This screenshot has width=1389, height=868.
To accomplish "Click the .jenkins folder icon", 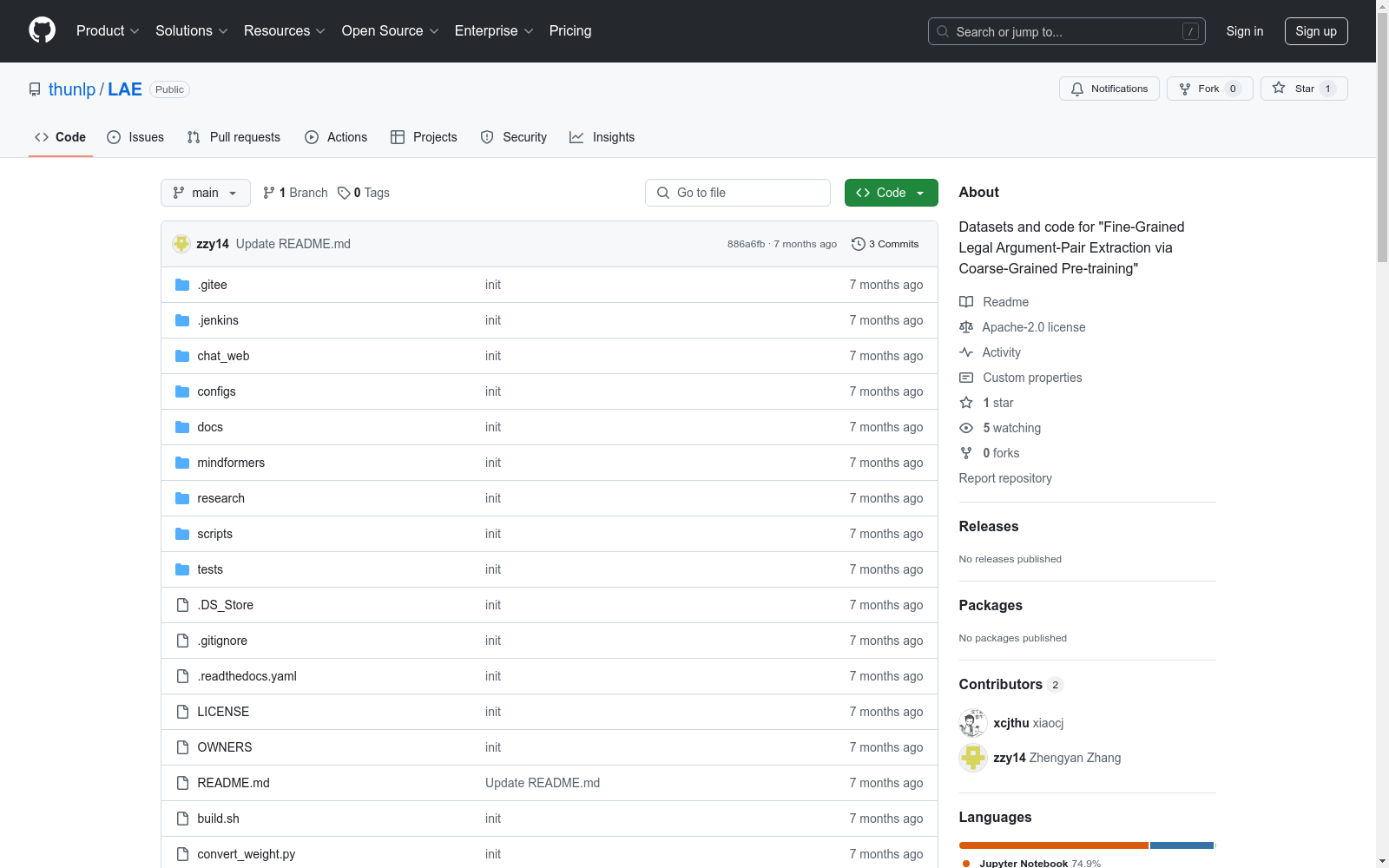I will 182,320.
